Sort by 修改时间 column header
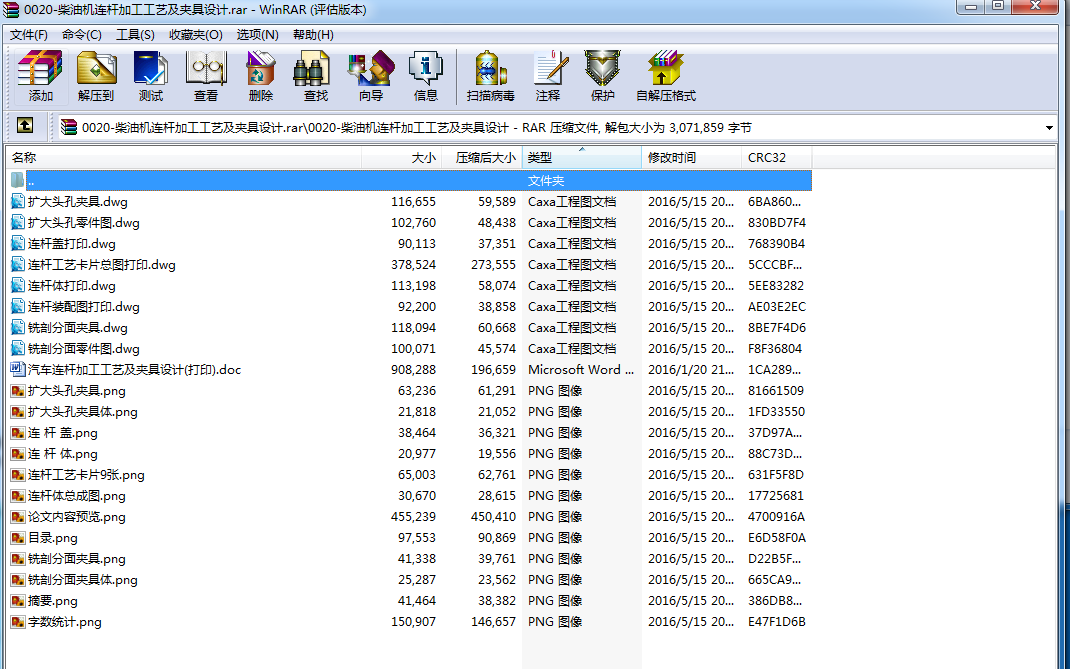This screenshot has height=669, width=1070. tap(691, 158)
